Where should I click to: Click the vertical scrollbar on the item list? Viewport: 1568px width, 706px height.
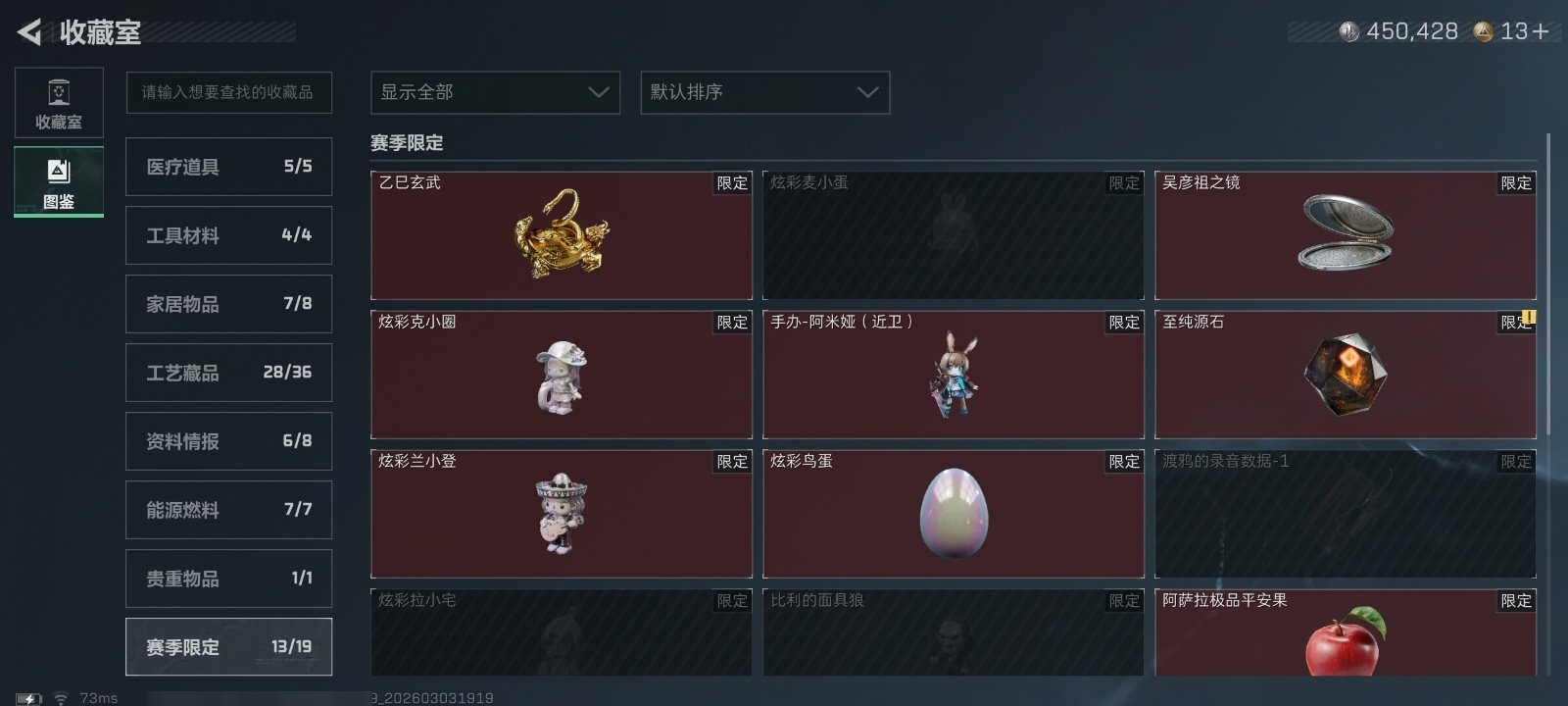1548,284
